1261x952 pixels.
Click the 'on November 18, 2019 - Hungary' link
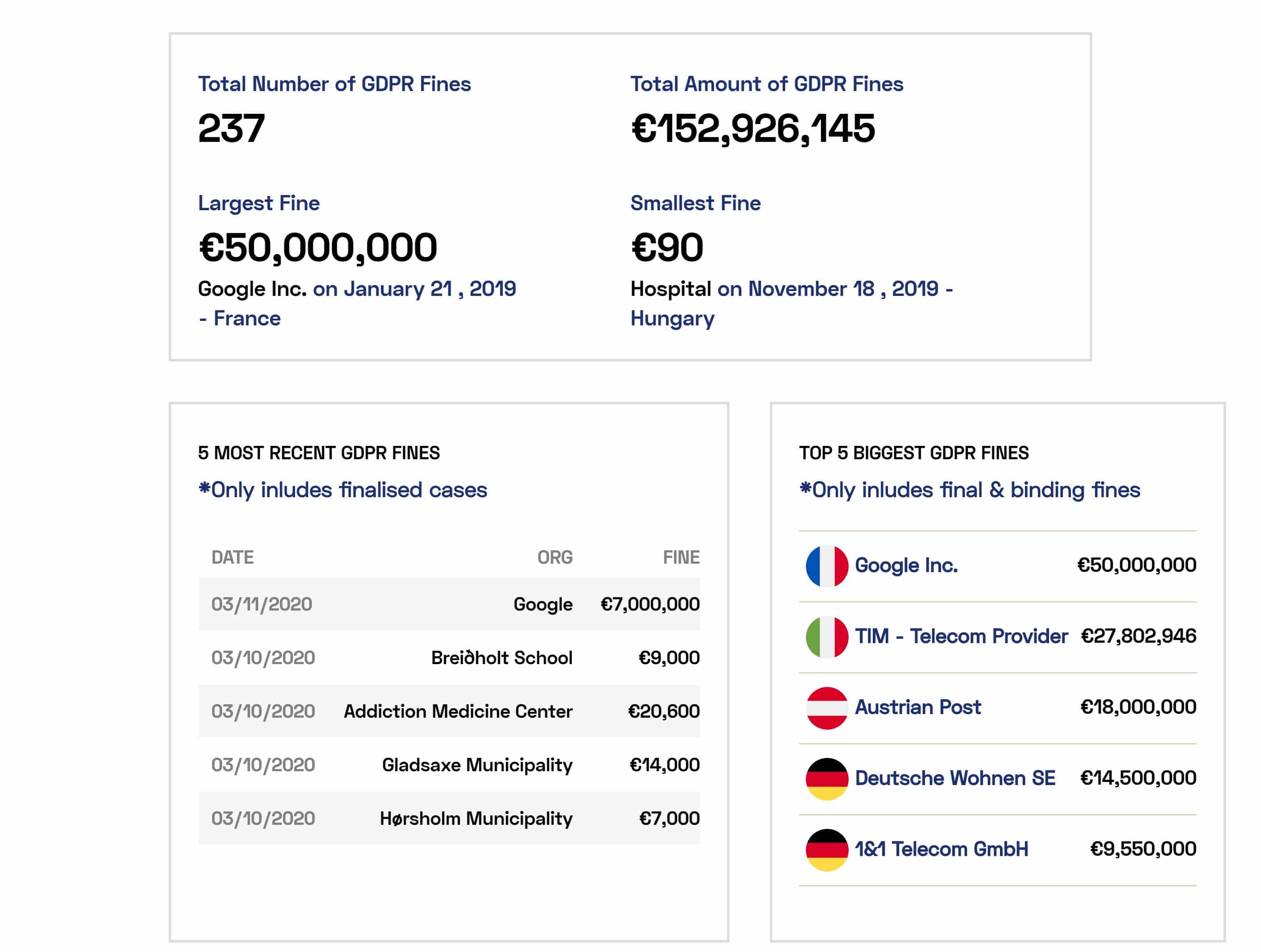click(x=792, y=303)
